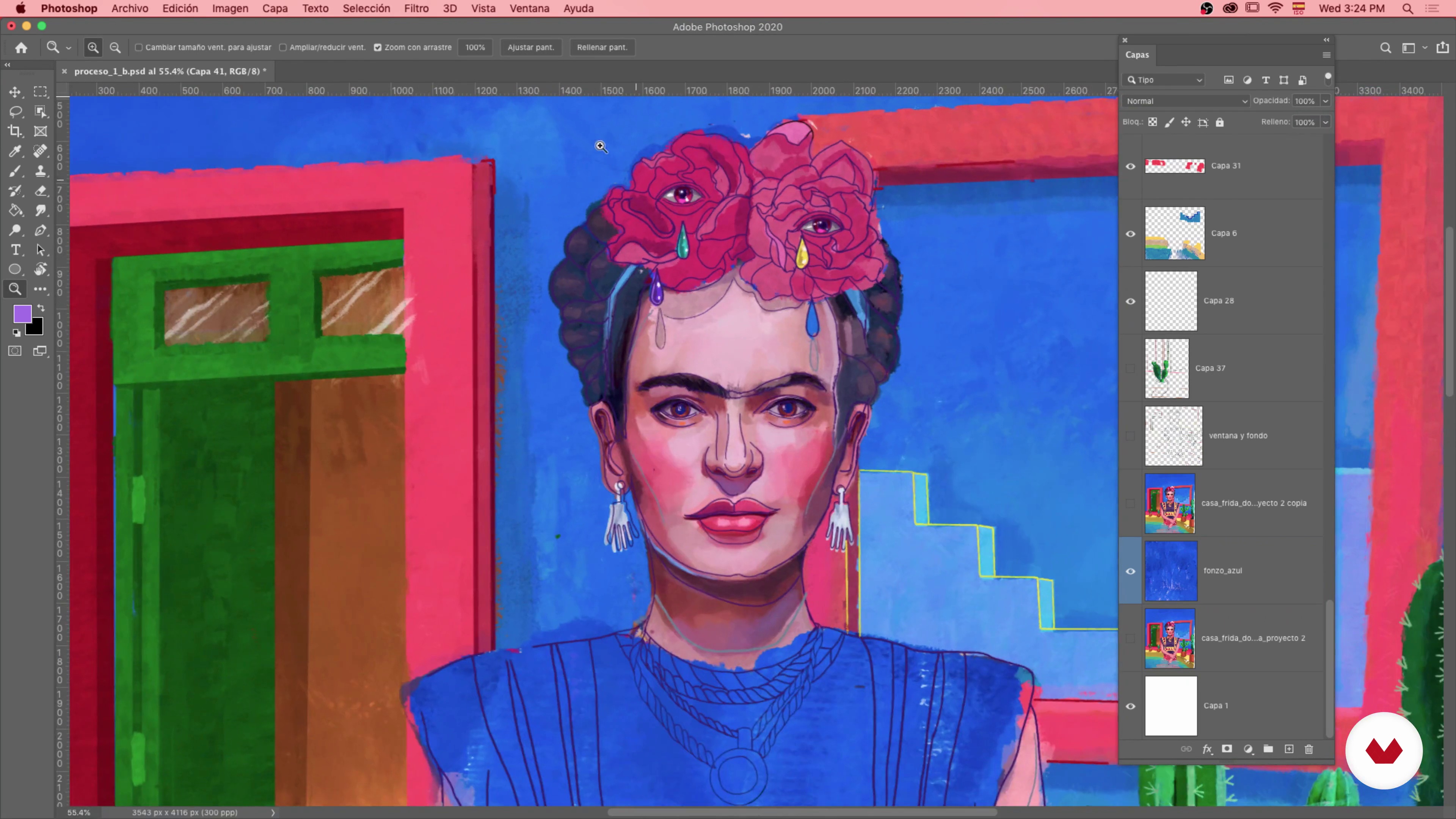Select the Frame tool
This screenshot has height=819, width=1456.
40,131
